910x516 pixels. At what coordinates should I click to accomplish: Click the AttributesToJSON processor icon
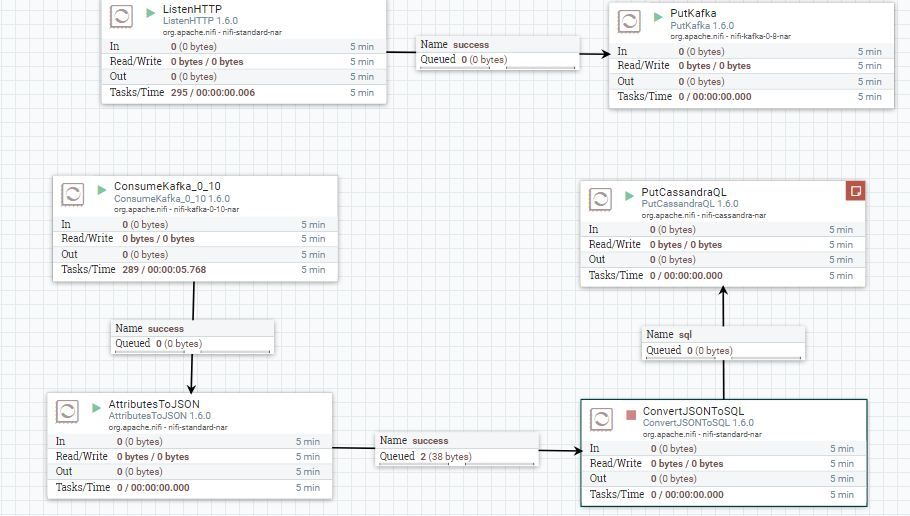point(67,412)
